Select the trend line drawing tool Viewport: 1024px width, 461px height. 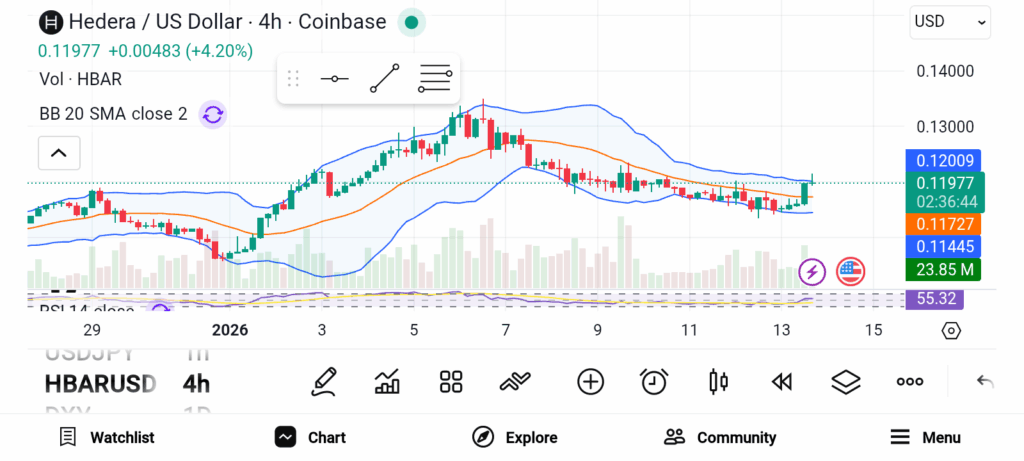[x=385, y=78]
